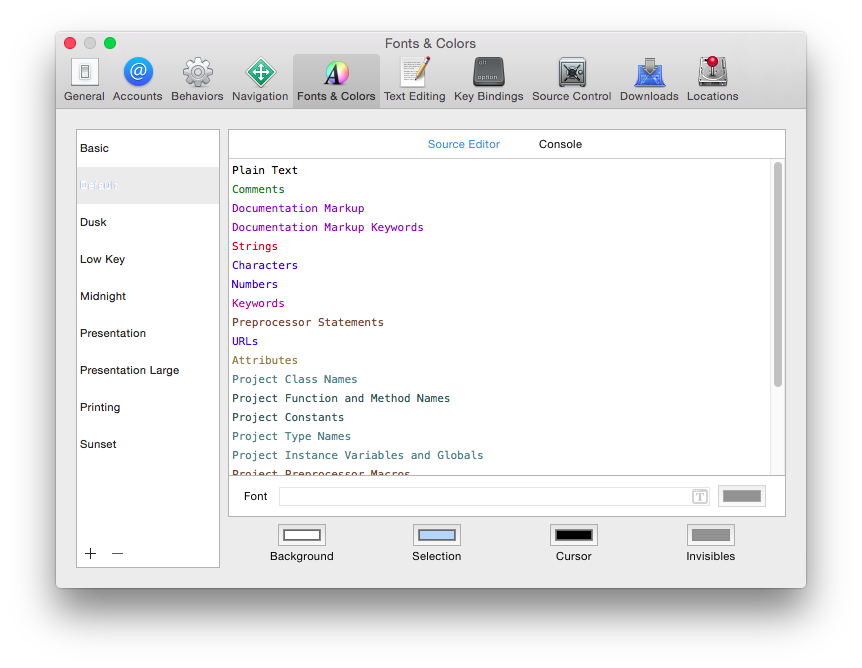Select Project Function and Method Names row
862x668 pixels.
(x=499, y=399)
